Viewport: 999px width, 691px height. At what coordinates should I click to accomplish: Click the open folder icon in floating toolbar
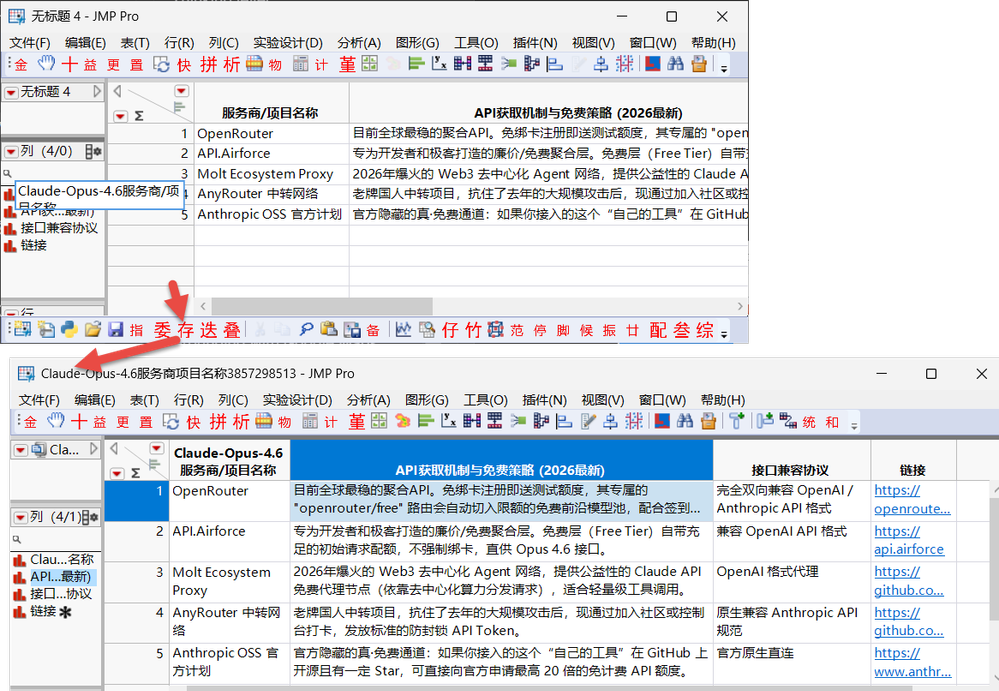click(93, 329)
